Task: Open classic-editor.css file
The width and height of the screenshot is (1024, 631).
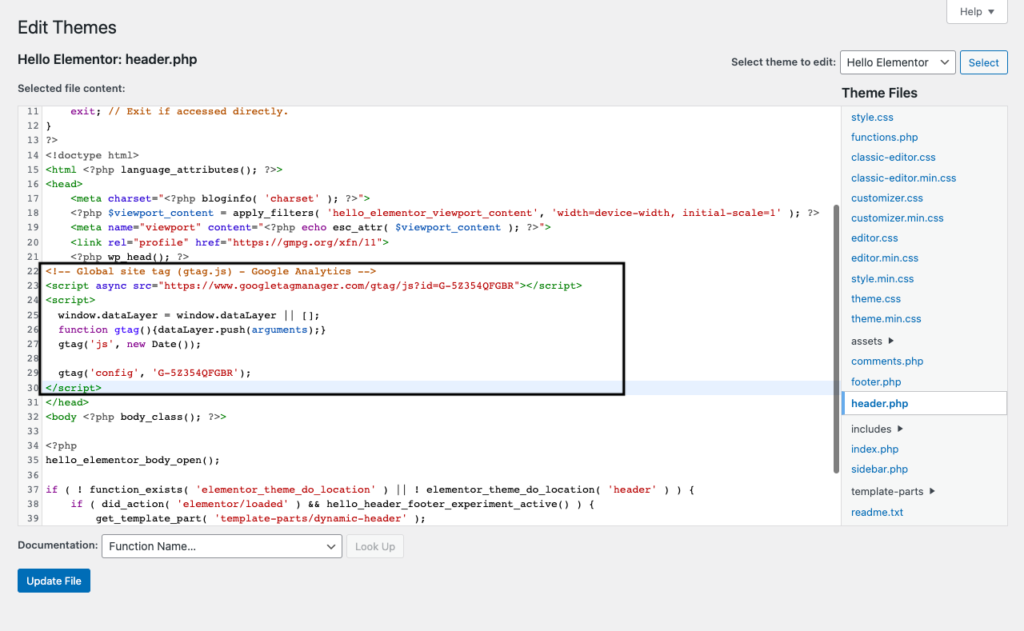Action: (893, 157)
